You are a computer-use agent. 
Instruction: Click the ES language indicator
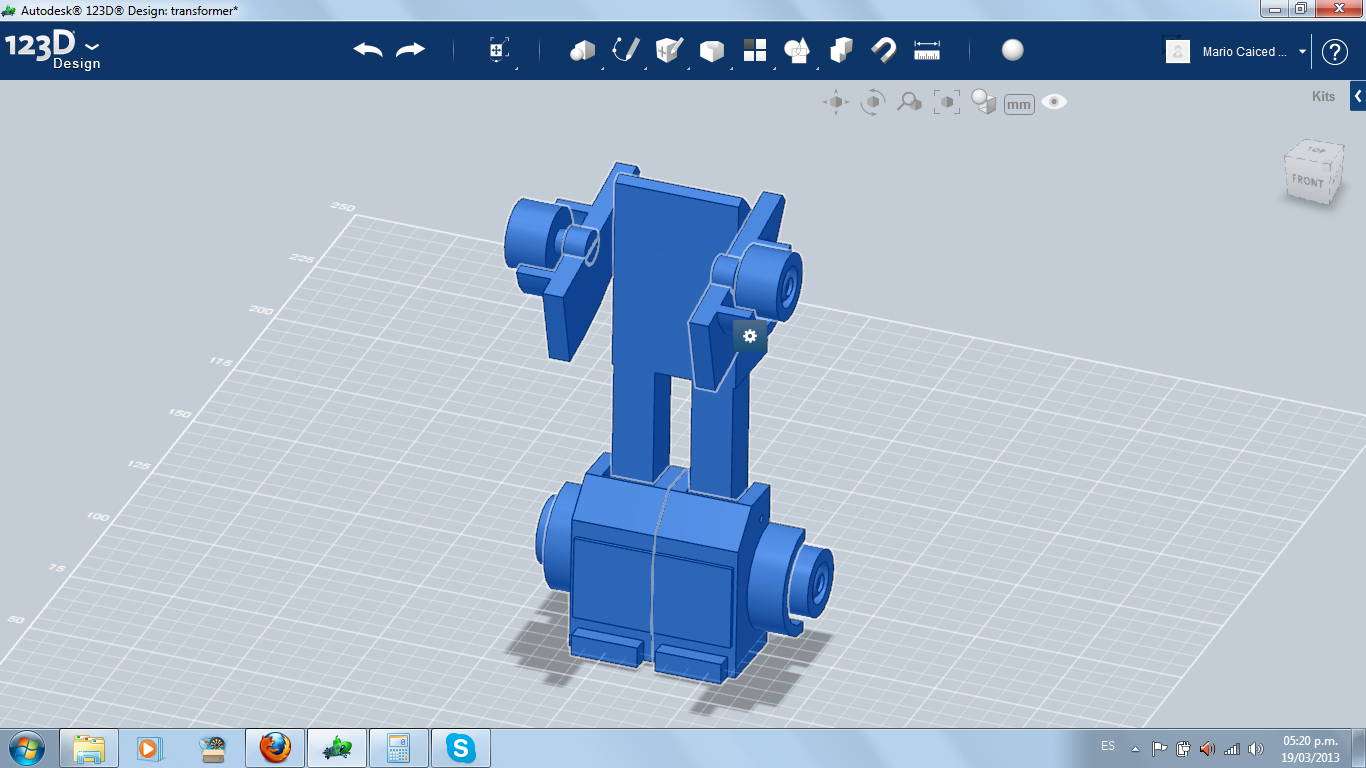click(x=1108, y=747)
